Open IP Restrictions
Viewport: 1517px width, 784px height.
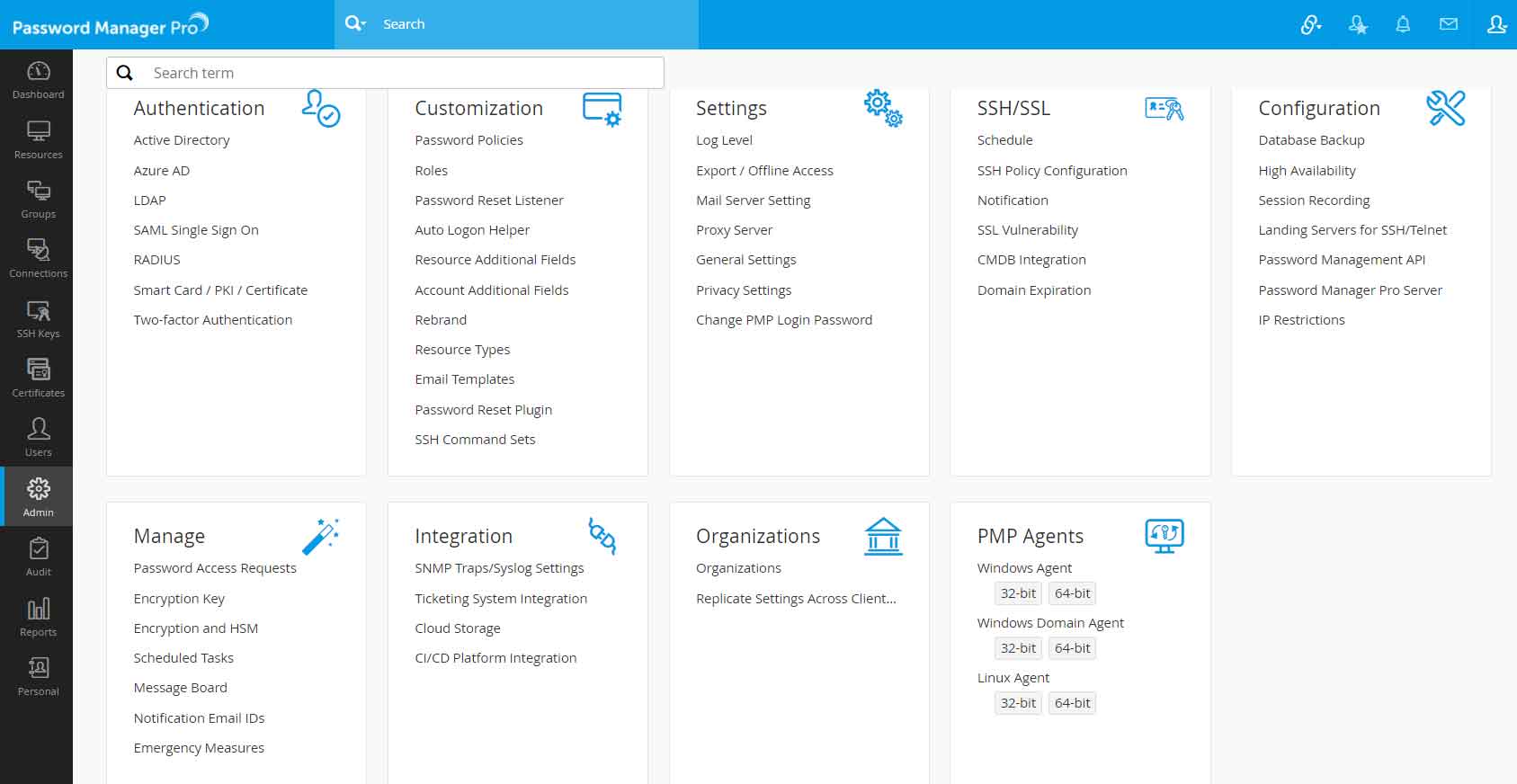1301,320
